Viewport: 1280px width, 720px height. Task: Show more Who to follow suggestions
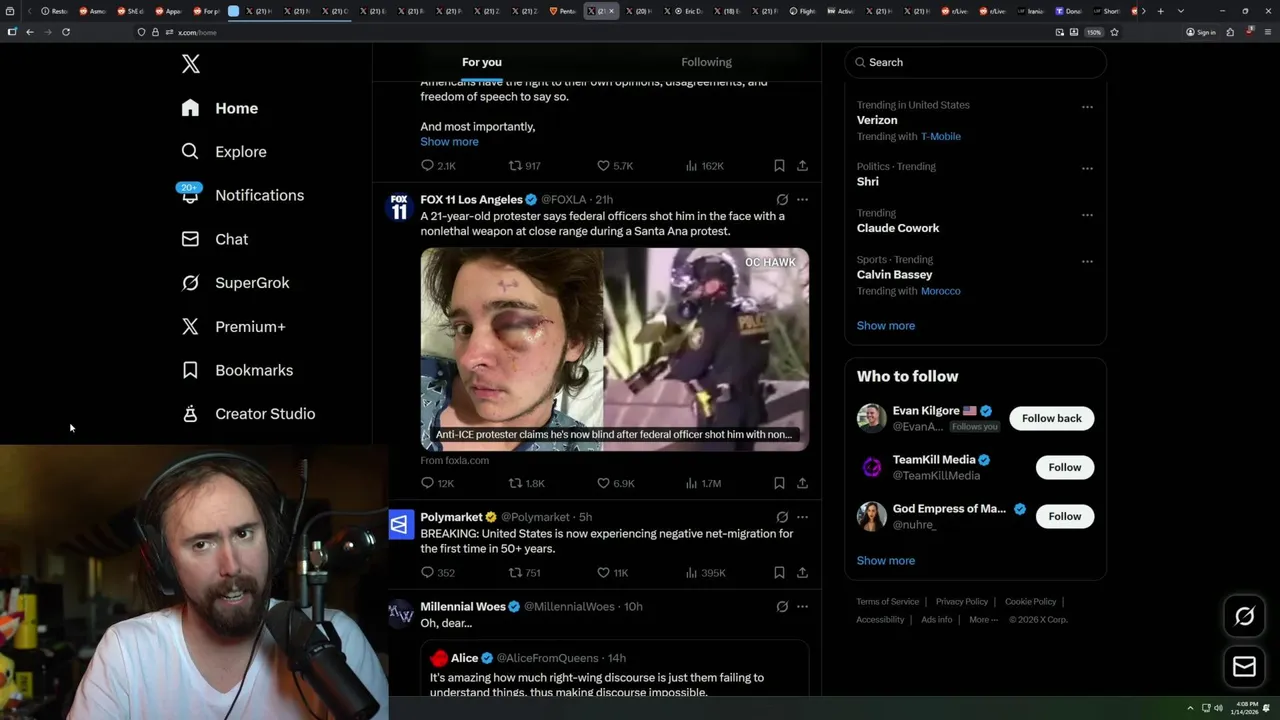point(885,561)
